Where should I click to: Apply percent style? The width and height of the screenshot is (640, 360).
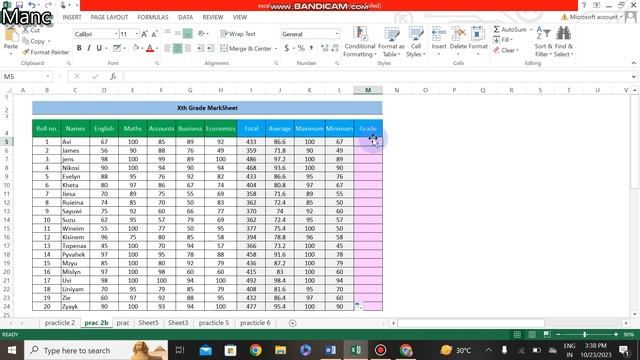coord(301,48)
